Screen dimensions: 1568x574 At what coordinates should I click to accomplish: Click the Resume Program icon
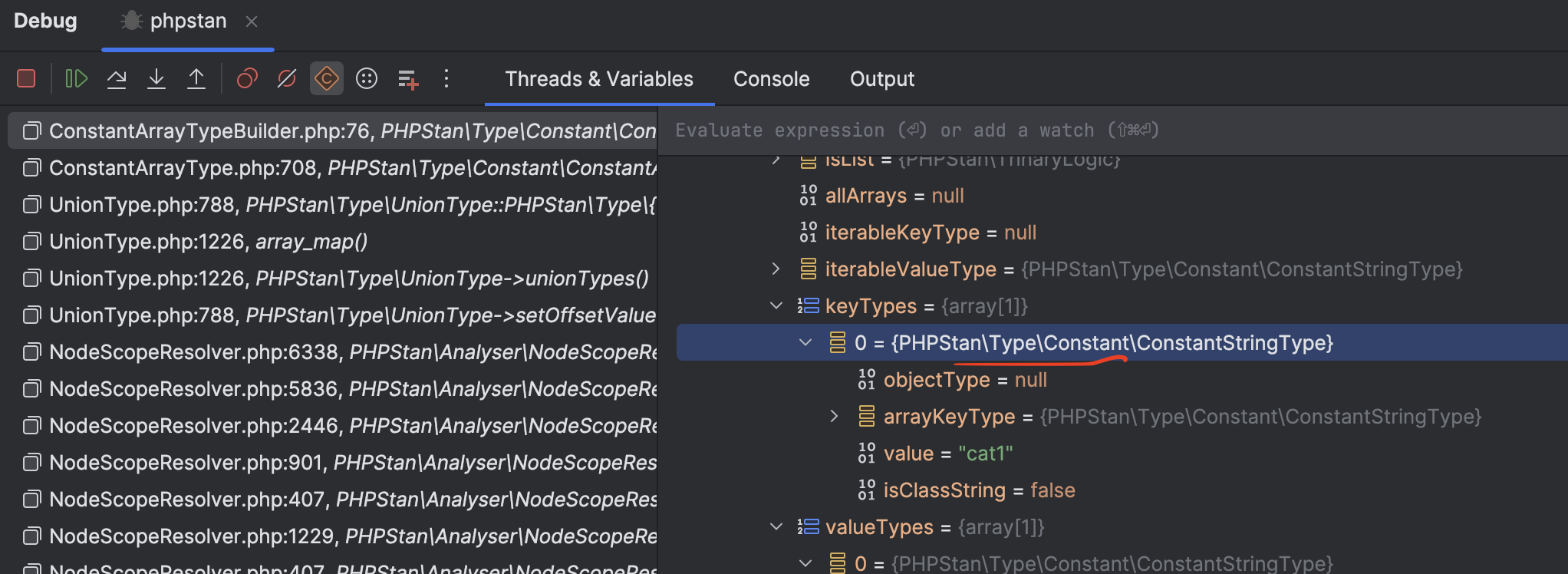[x=76, y=78]
